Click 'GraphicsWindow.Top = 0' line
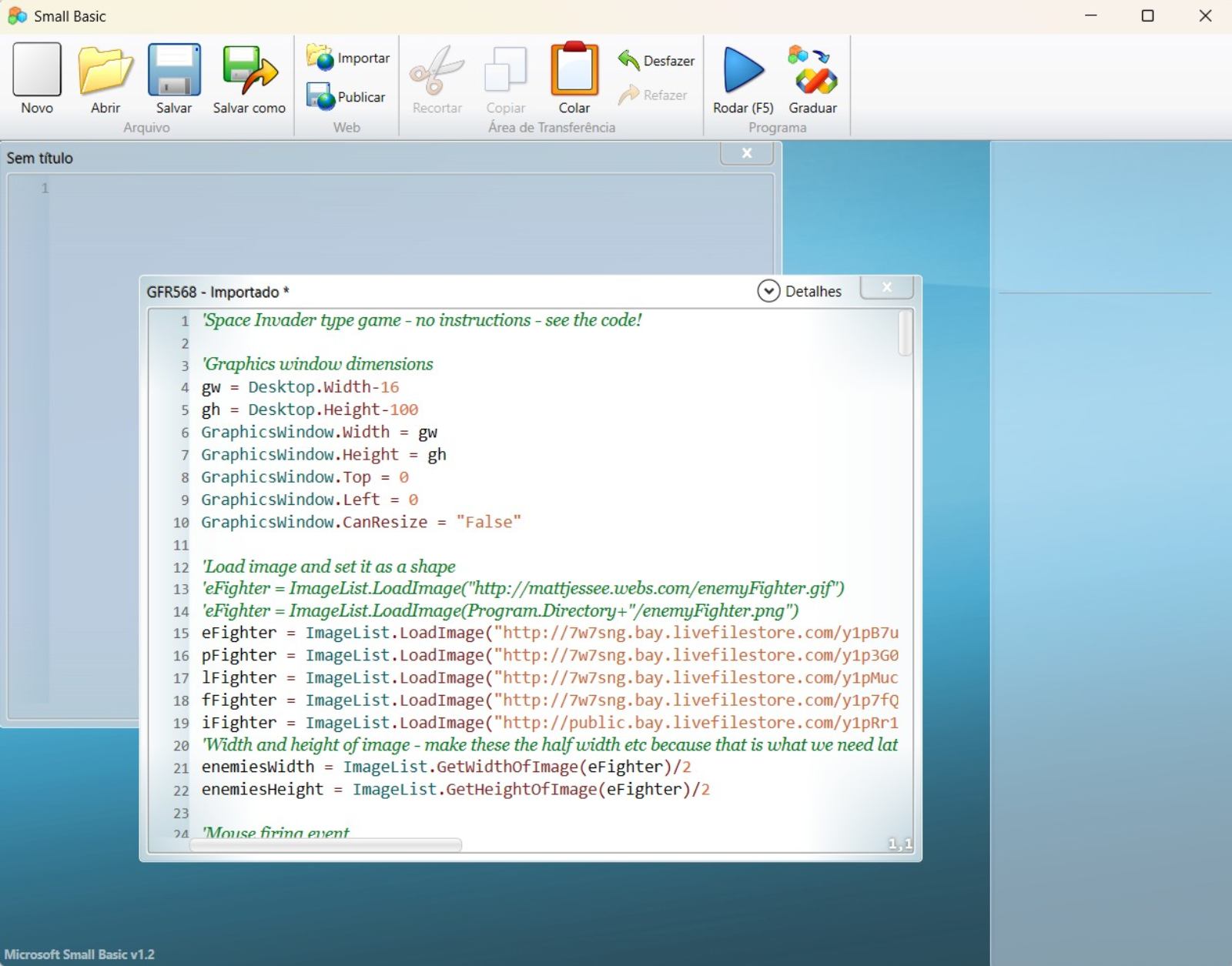 point(305,477)
